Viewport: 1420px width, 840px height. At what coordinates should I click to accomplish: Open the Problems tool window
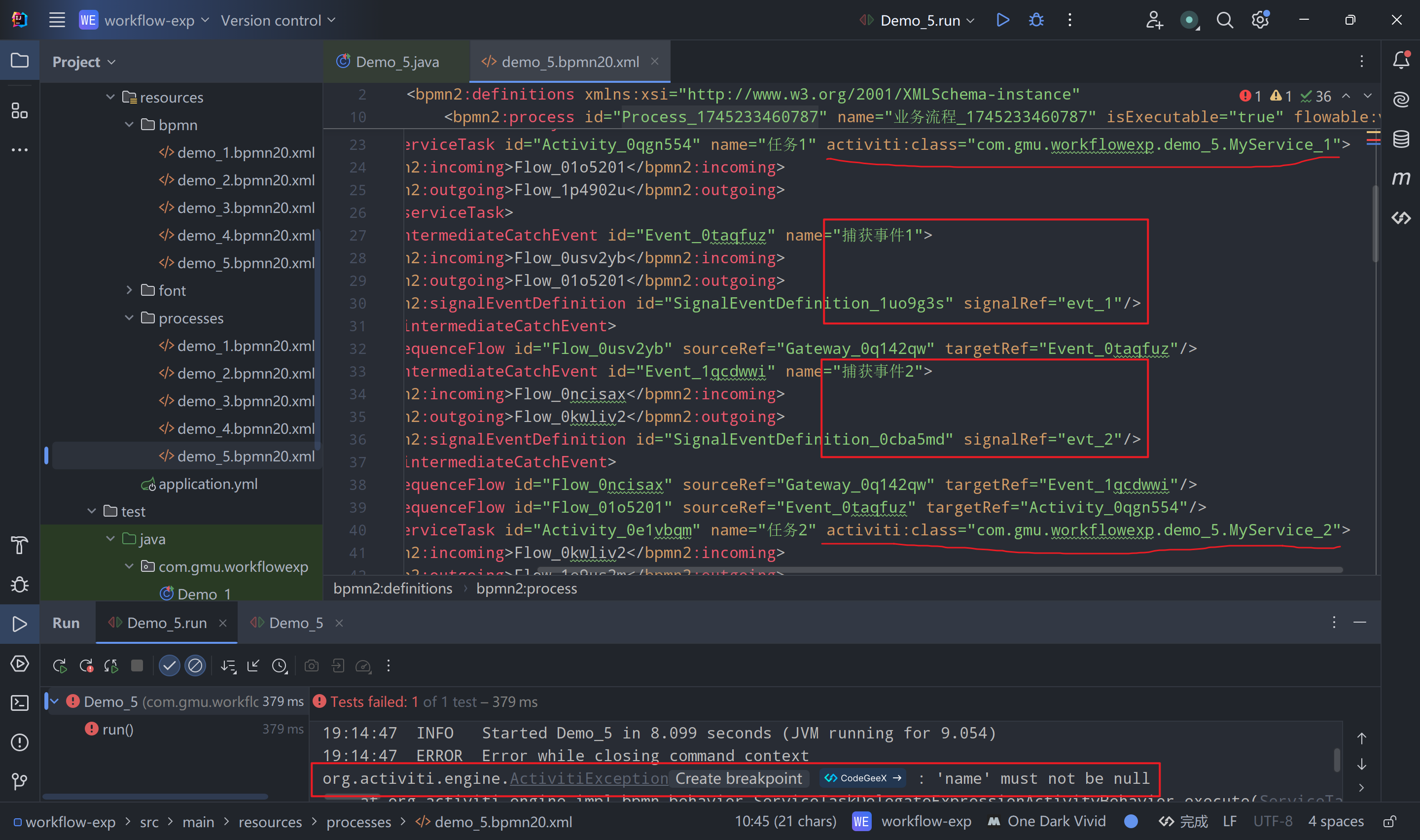pyautogui.click(x=20, y=742)
